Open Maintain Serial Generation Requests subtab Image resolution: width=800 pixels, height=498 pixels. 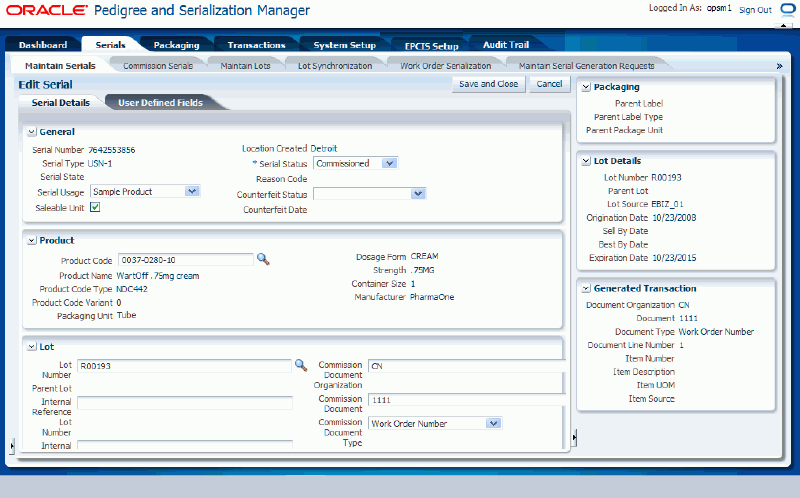coord(586,66)
